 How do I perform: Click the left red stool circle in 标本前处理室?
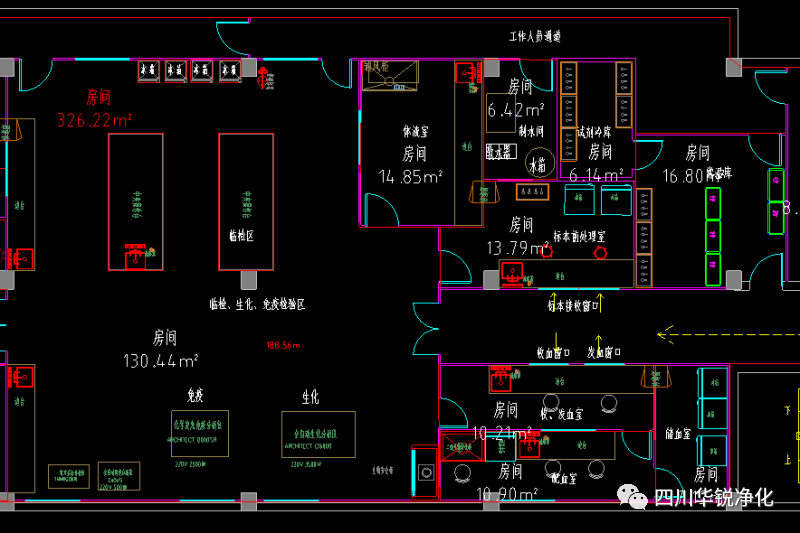(x=548, y=252)
